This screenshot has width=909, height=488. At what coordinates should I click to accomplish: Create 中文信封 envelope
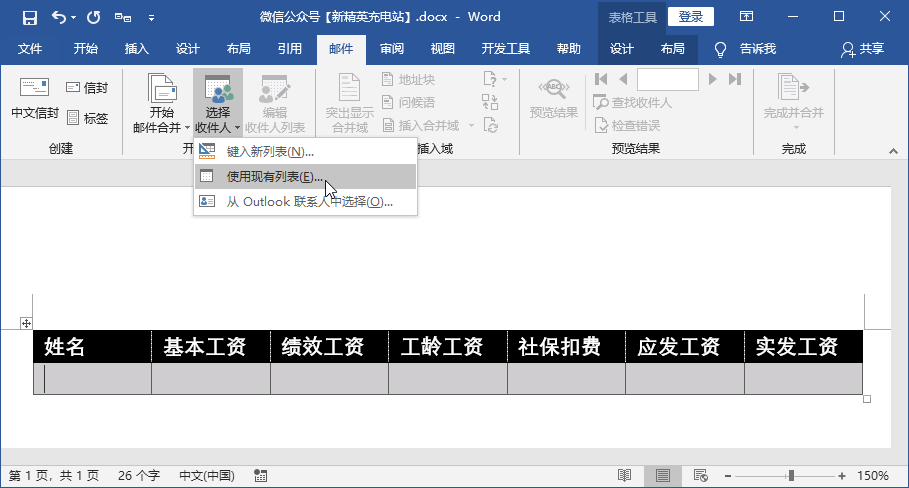tap(35, 99)
